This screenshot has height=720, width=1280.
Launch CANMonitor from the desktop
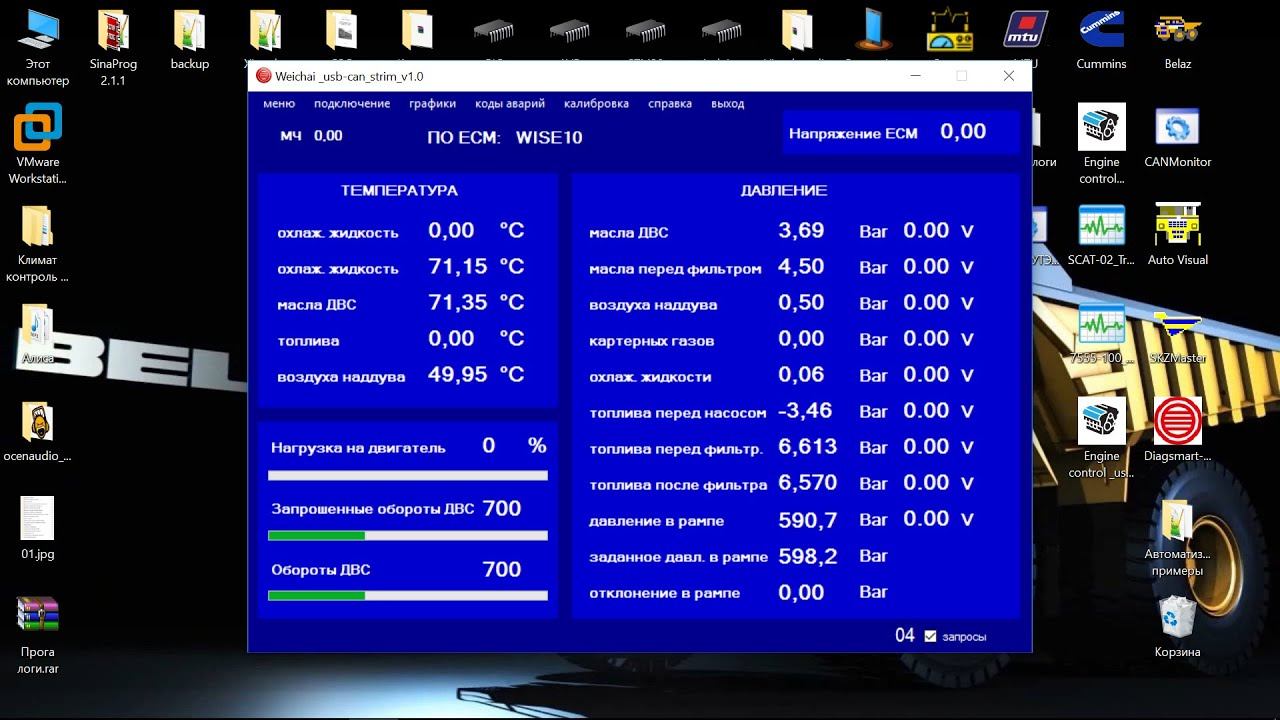click(1177, 138)
